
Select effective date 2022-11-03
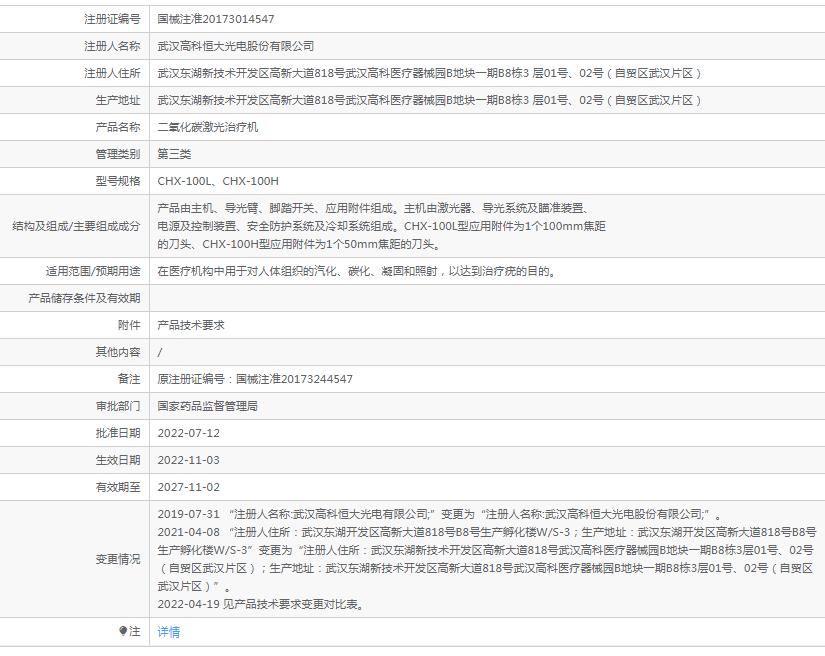point(188,460)
